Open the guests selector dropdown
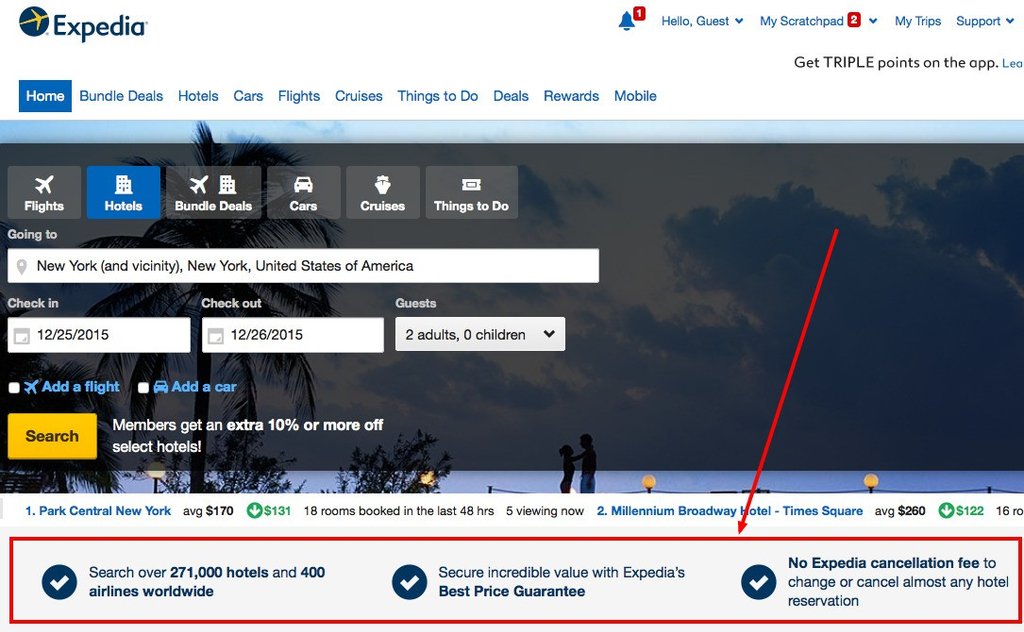 click(x=480, y=334)
